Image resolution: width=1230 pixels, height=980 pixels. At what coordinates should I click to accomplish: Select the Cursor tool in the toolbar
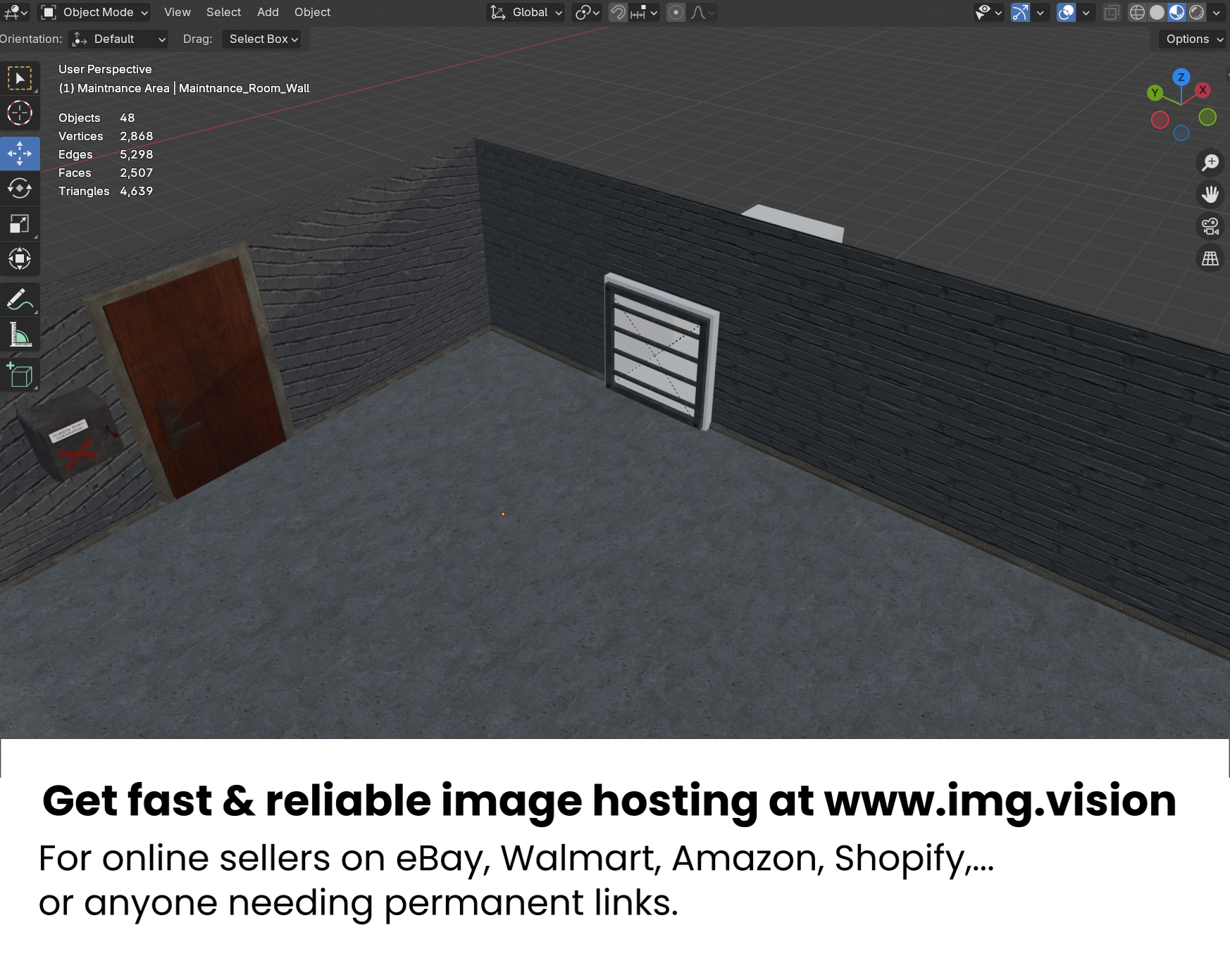coord(20,113)
